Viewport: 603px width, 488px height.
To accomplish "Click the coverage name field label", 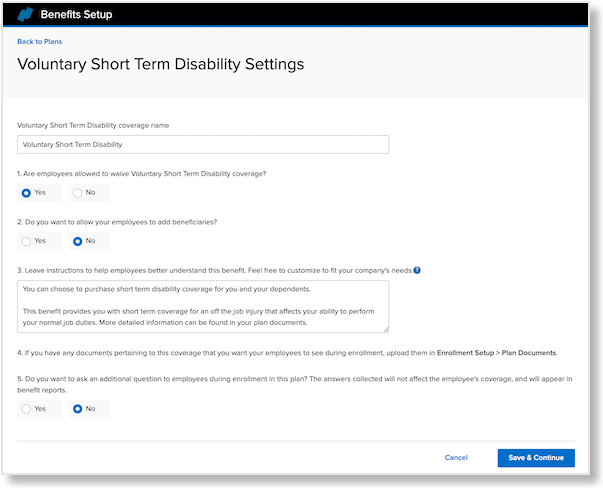I will [x=93, y=125].
